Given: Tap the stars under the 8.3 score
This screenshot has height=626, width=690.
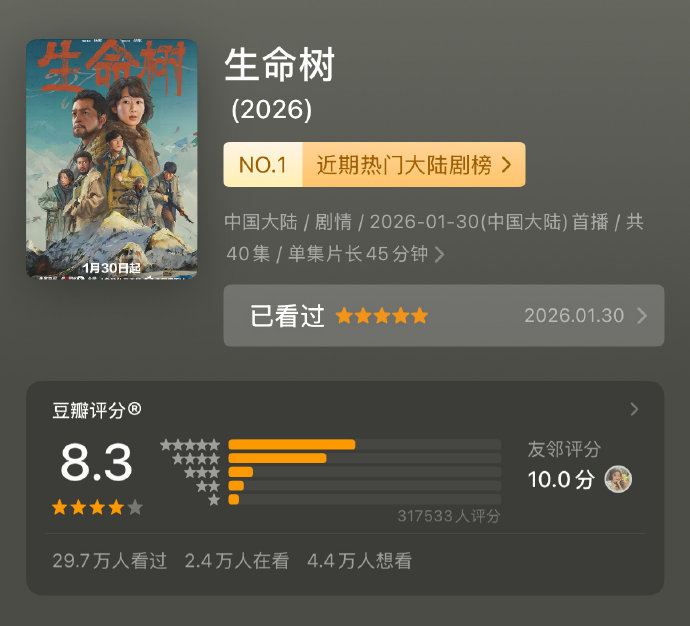Looking at the screenshot, I should [x=97, y=507].
